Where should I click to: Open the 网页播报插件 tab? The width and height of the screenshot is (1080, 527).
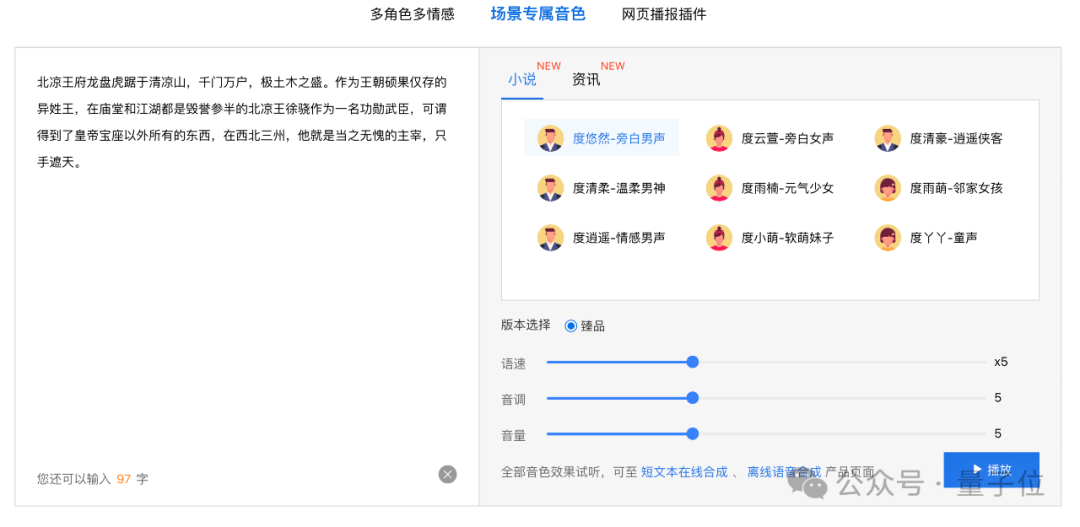pyautogui.click(x=664, y=14)
